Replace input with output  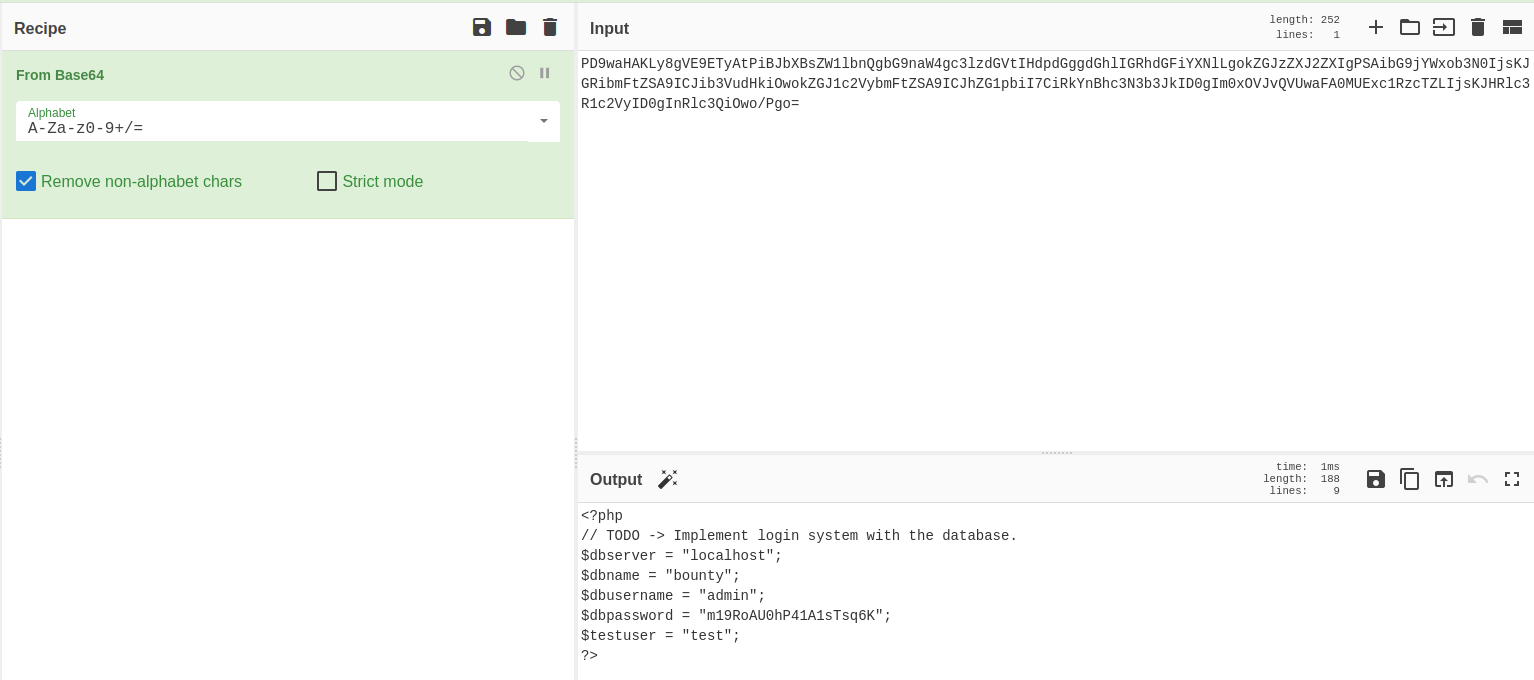[x=1444, y=479]
